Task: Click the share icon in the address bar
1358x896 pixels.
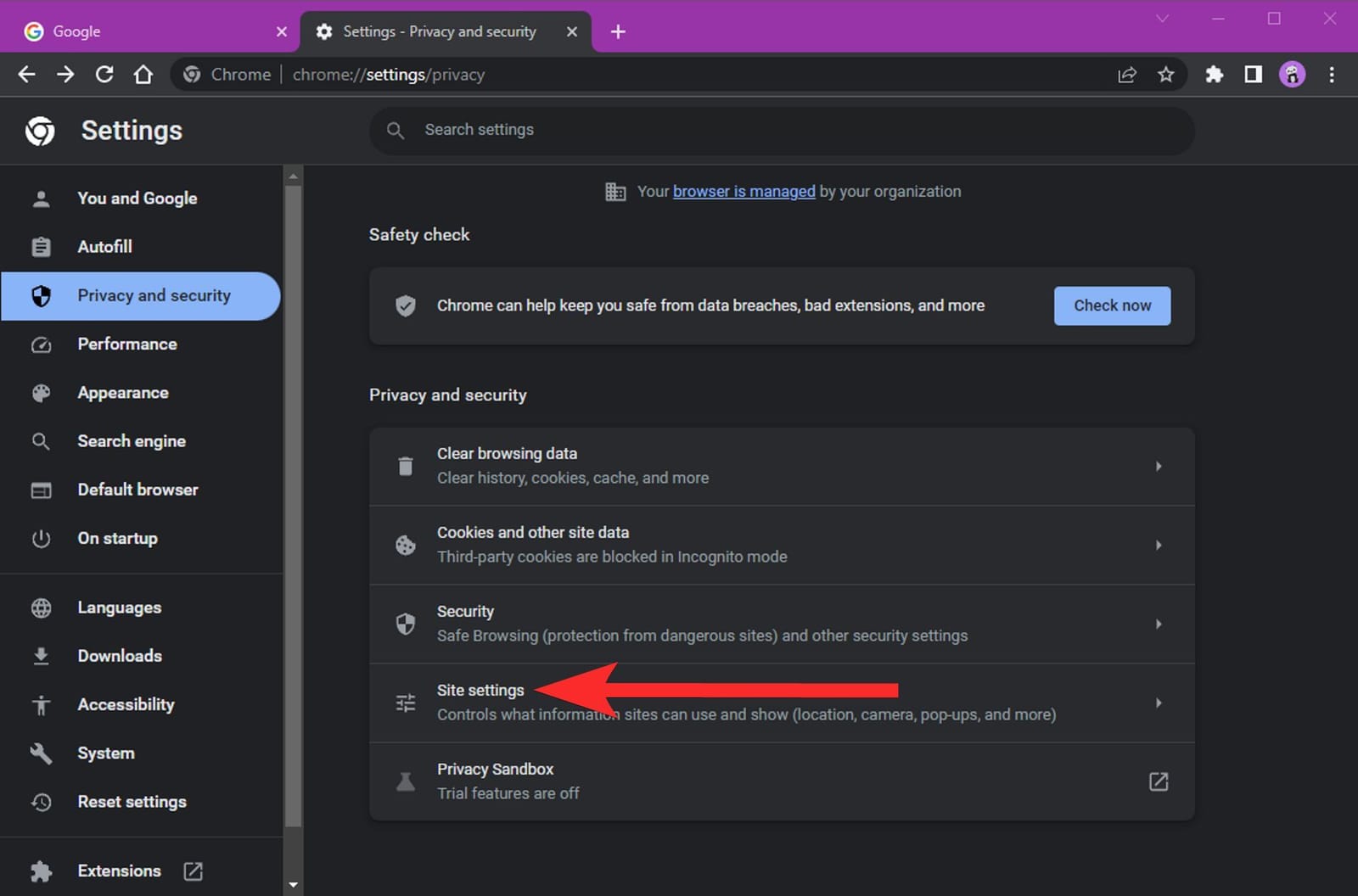Action: tap(1127, 75)
